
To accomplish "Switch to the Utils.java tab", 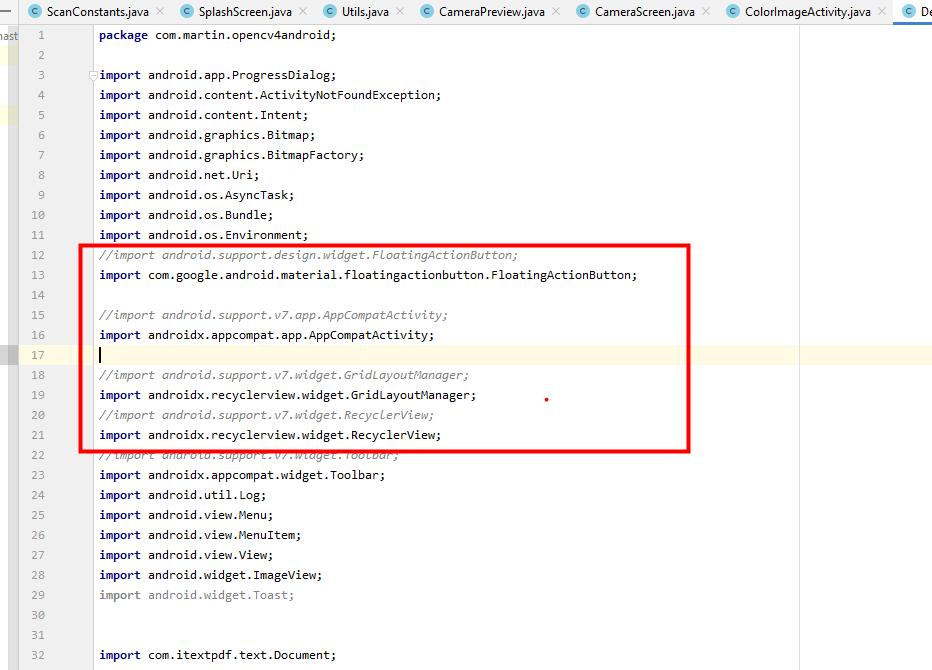I will pos(365,12).
